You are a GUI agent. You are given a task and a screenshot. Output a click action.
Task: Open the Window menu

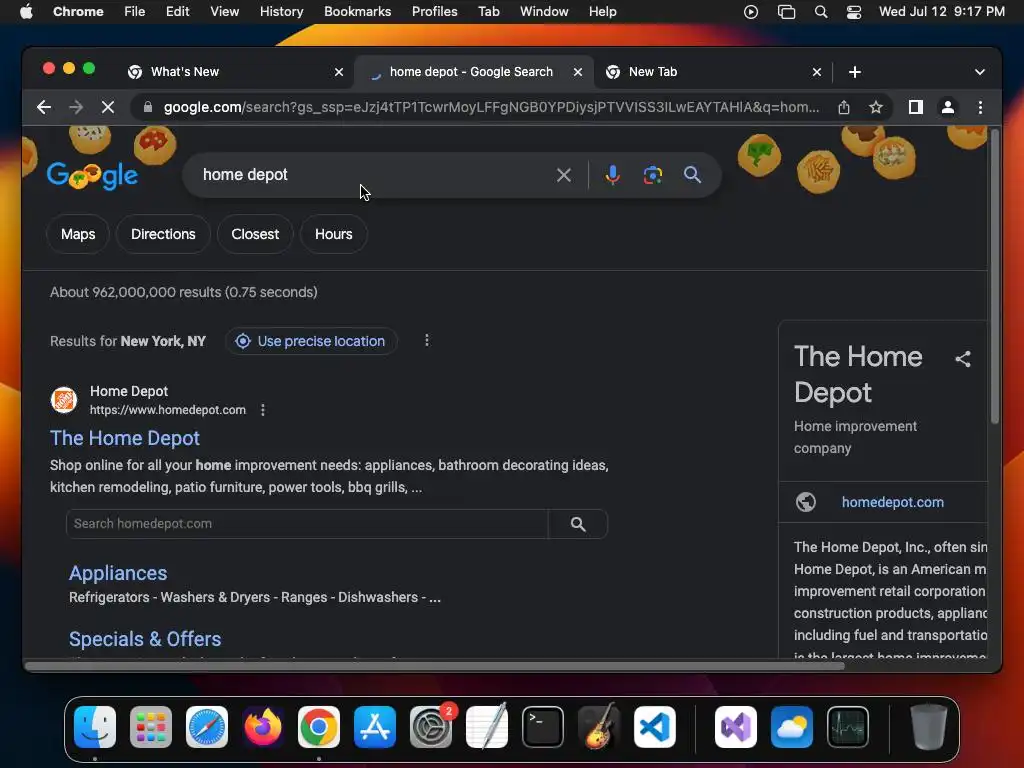click(544, 12)
